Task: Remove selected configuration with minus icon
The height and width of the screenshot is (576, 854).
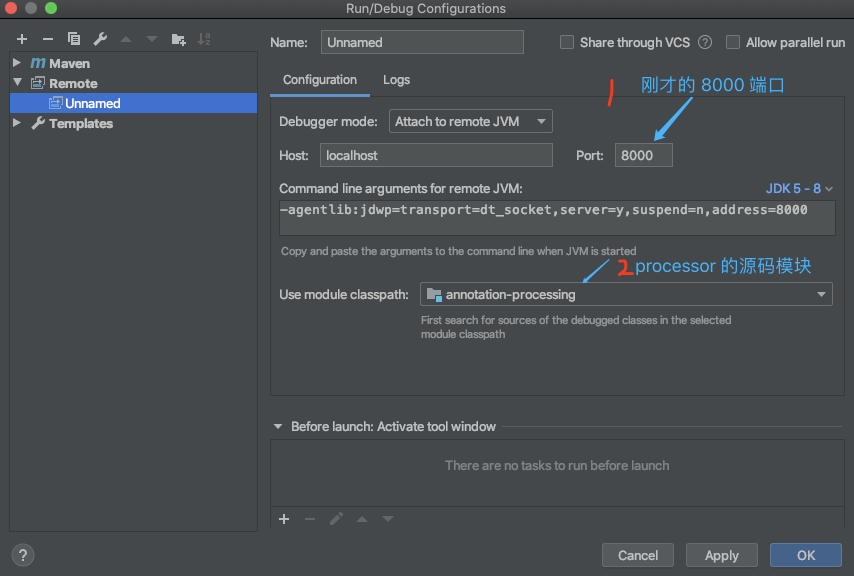Action: pyautogui.click(x=48, y=39)
